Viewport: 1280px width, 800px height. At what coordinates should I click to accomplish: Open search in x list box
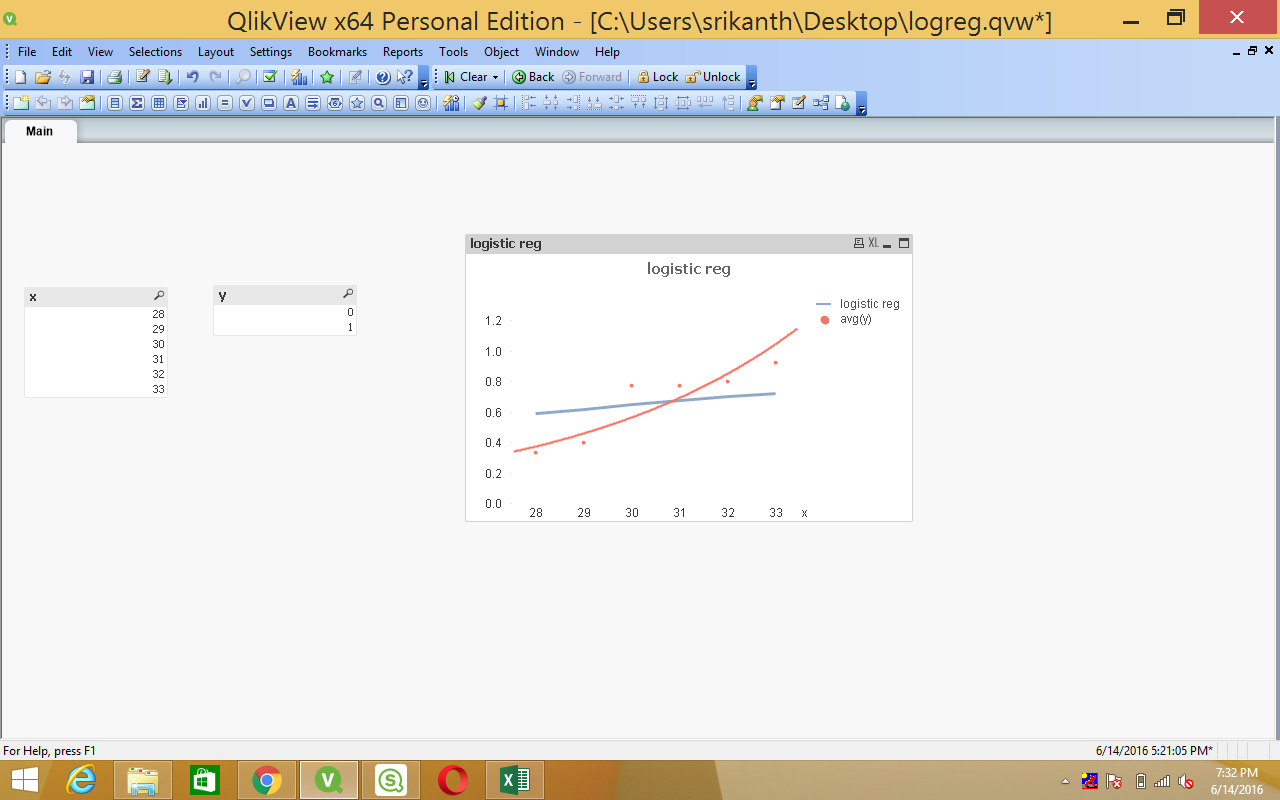159,296
